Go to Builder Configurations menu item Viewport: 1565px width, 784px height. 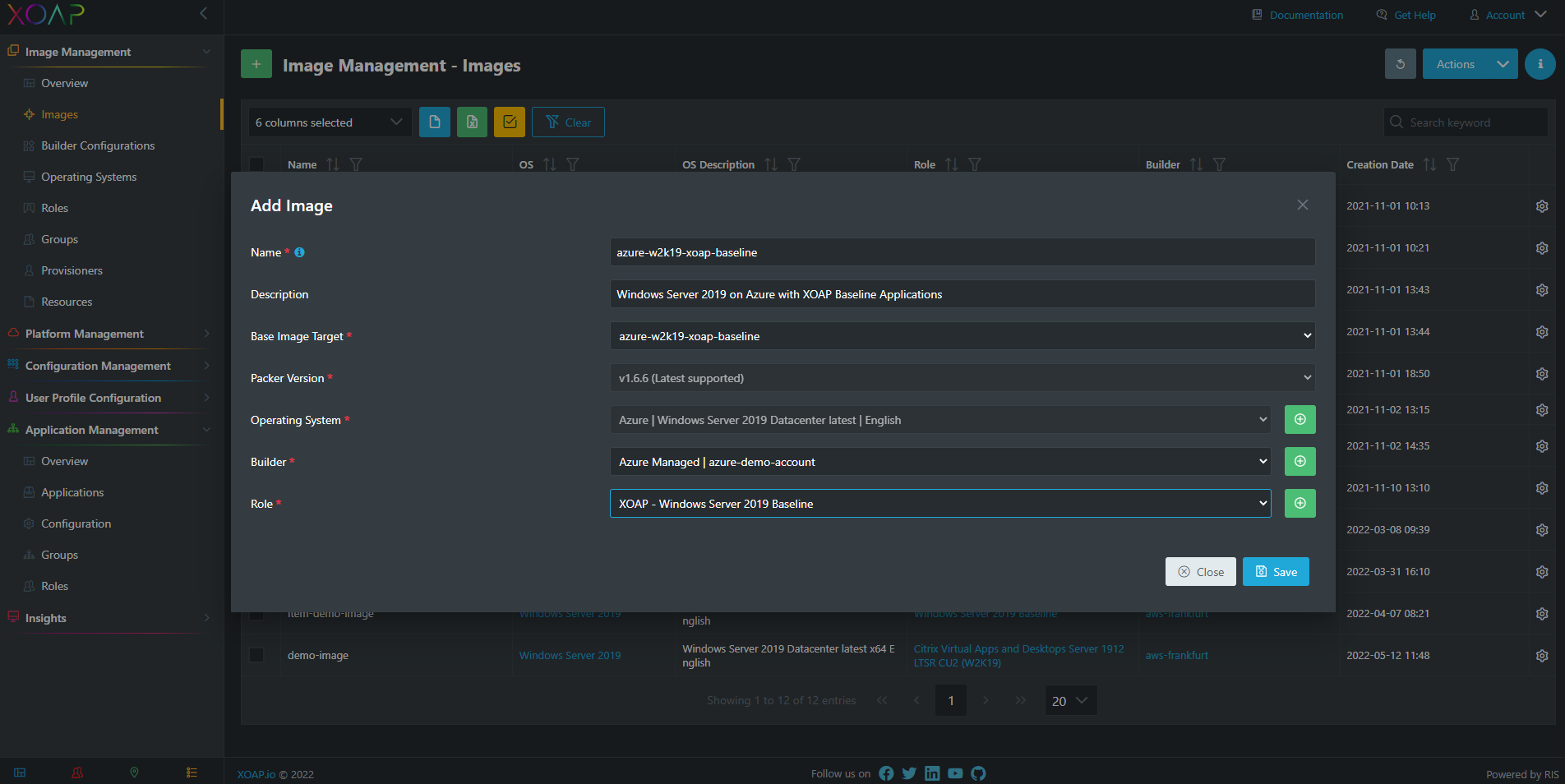(98, 145)
